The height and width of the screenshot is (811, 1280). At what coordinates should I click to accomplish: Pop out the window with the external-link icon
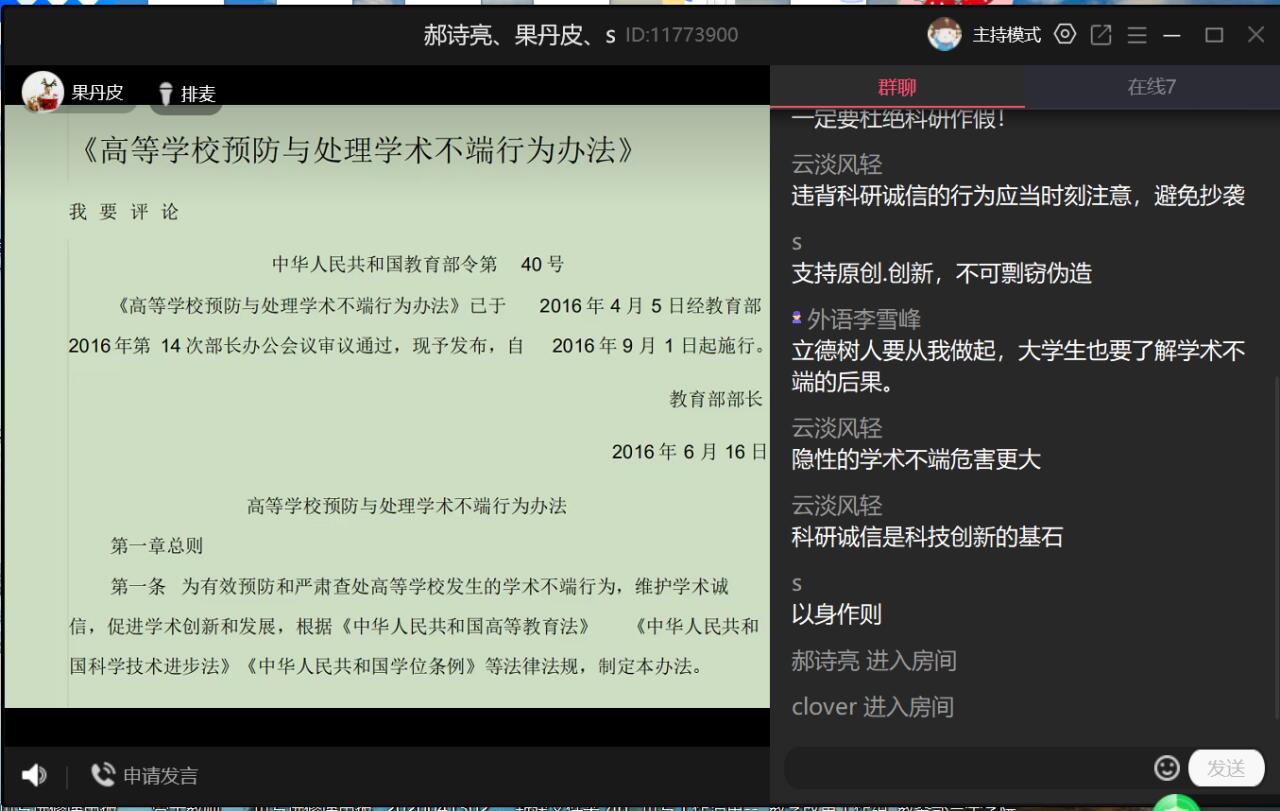pyautogui.click(x=1101, y=35)
